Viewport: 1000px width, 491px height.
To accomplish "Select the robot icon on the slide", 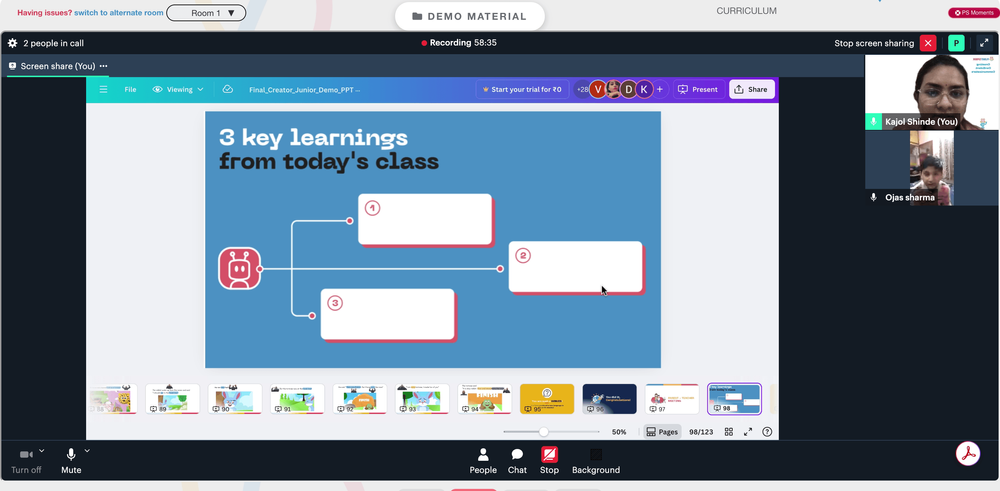I will (240, 268).
